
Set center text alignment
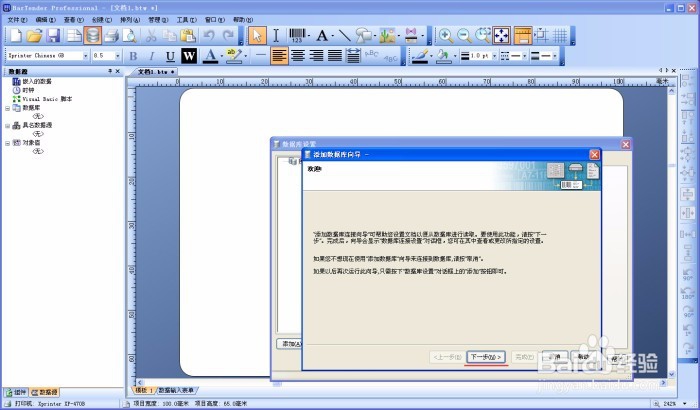click(x=298, y=56)
